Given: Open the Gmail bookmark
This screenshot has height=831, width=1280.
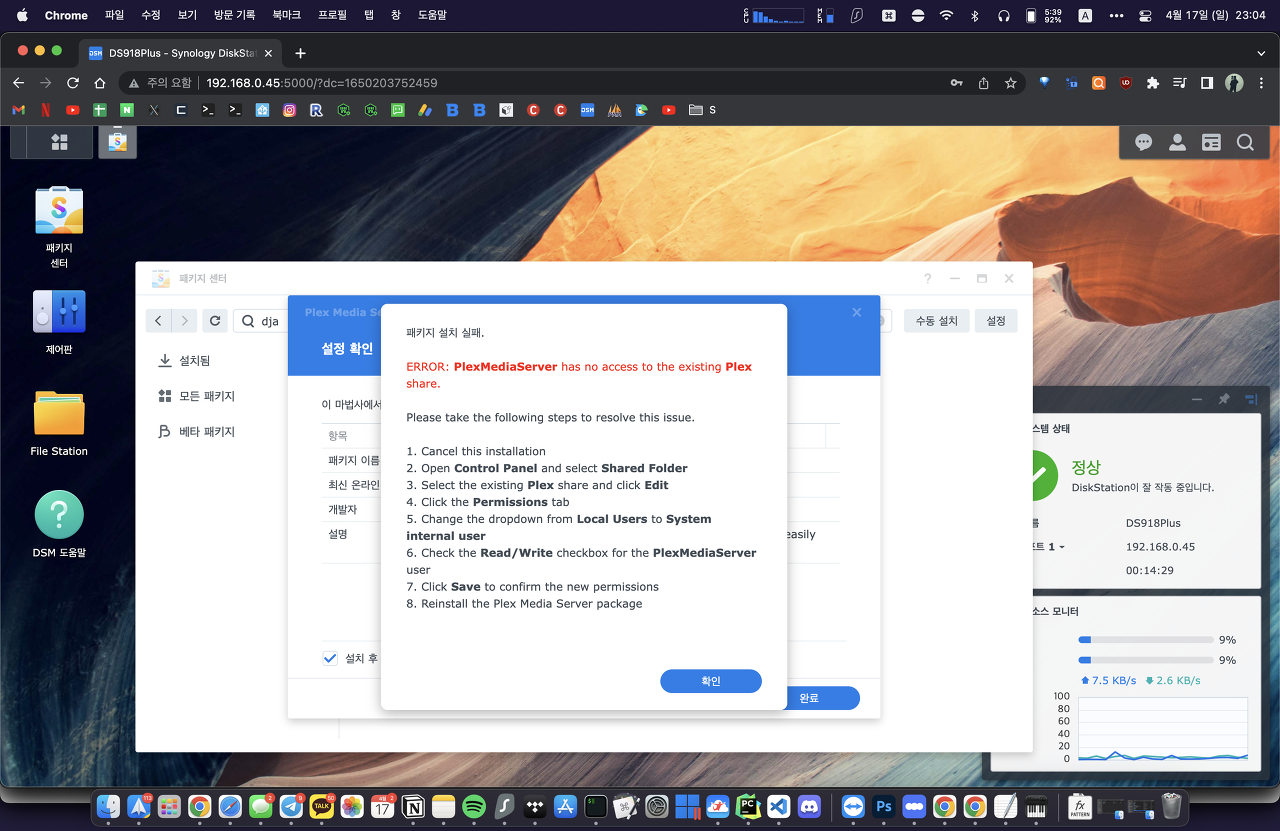Looking at the screenshot, I should point(18,110).
